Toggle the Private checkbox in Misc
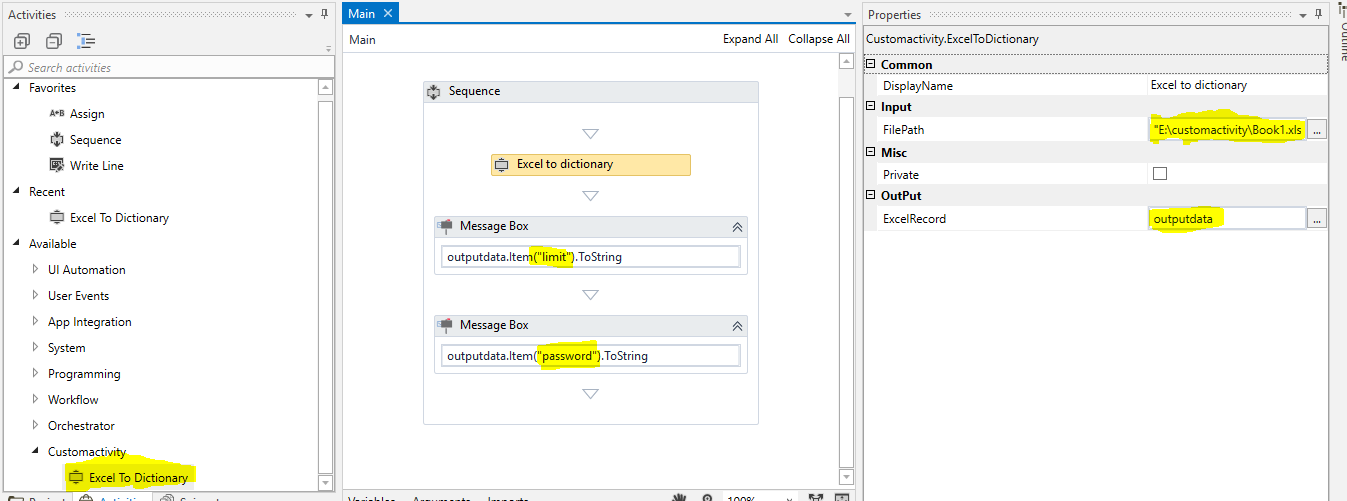 pyautogui.click(x=1160, y=174)
